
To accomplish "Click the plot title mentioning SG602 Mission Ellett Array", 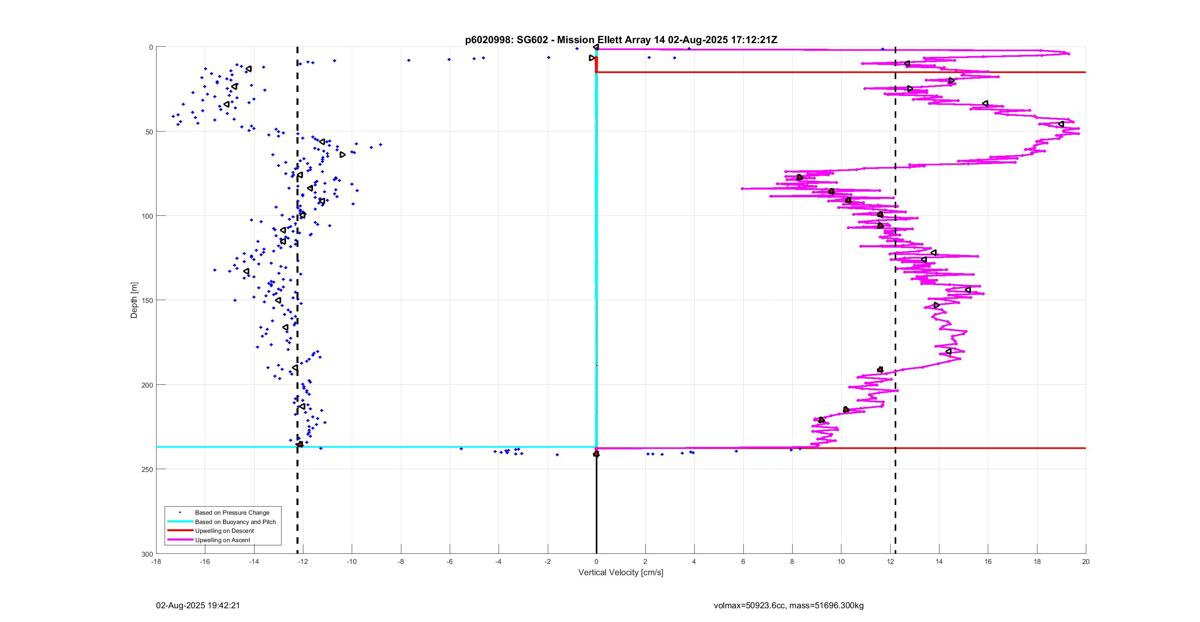I will [621, 39].
